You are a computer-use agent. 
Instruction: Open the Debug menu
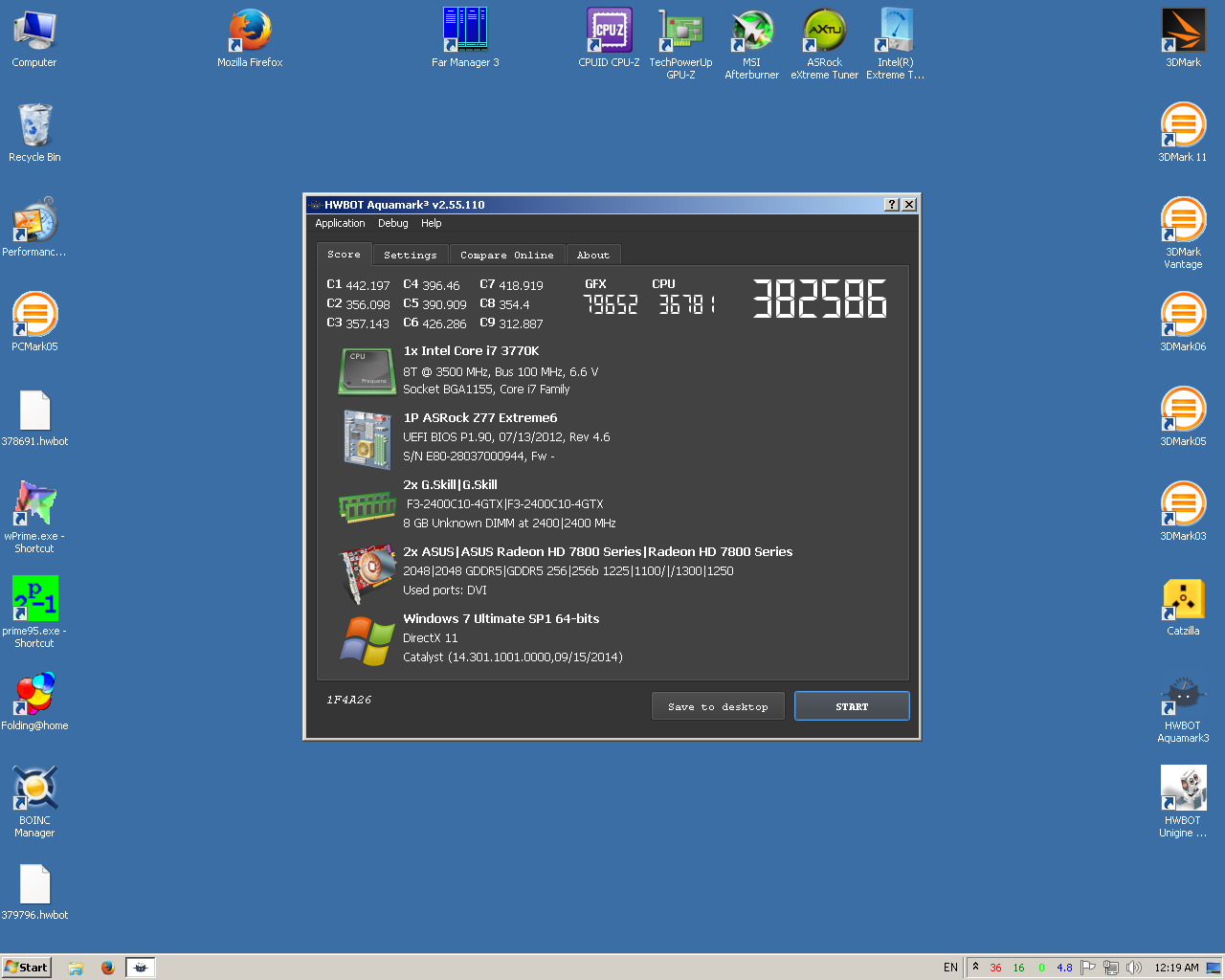click(392, 223)
